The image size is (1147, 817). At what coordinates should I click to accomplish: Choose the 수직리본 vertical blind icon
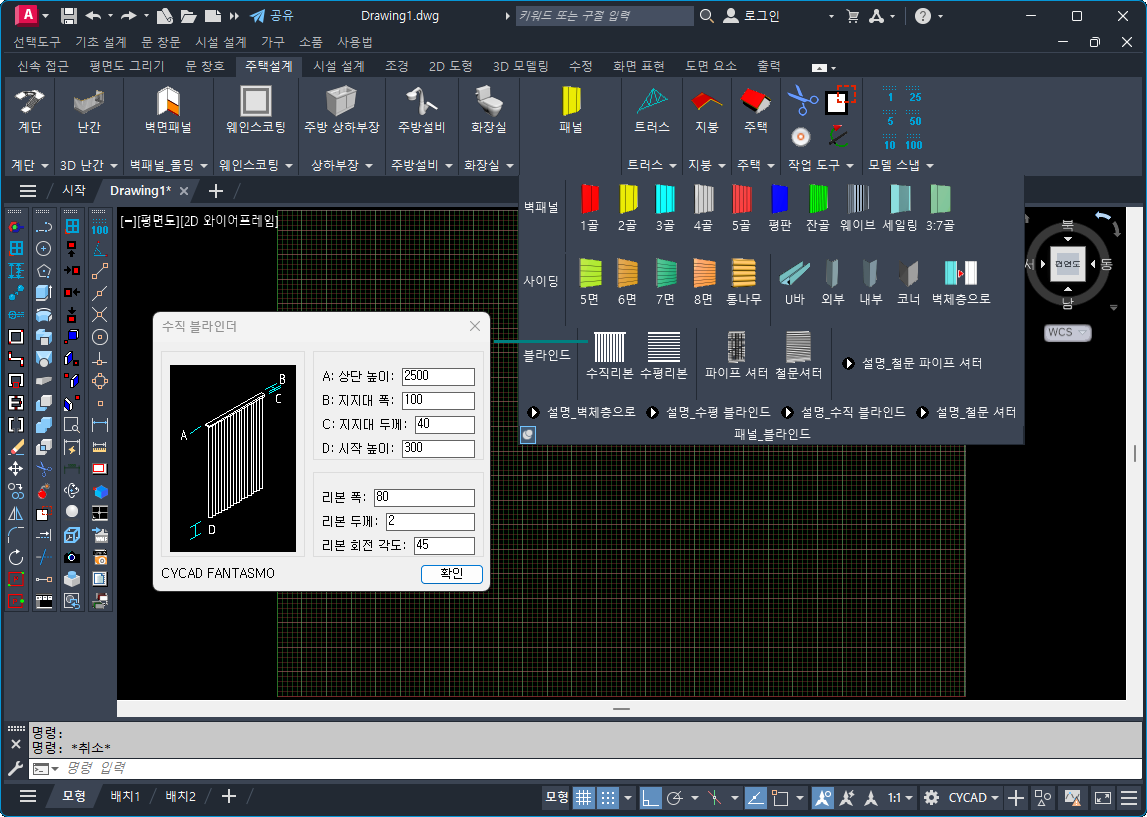(609, 348)
